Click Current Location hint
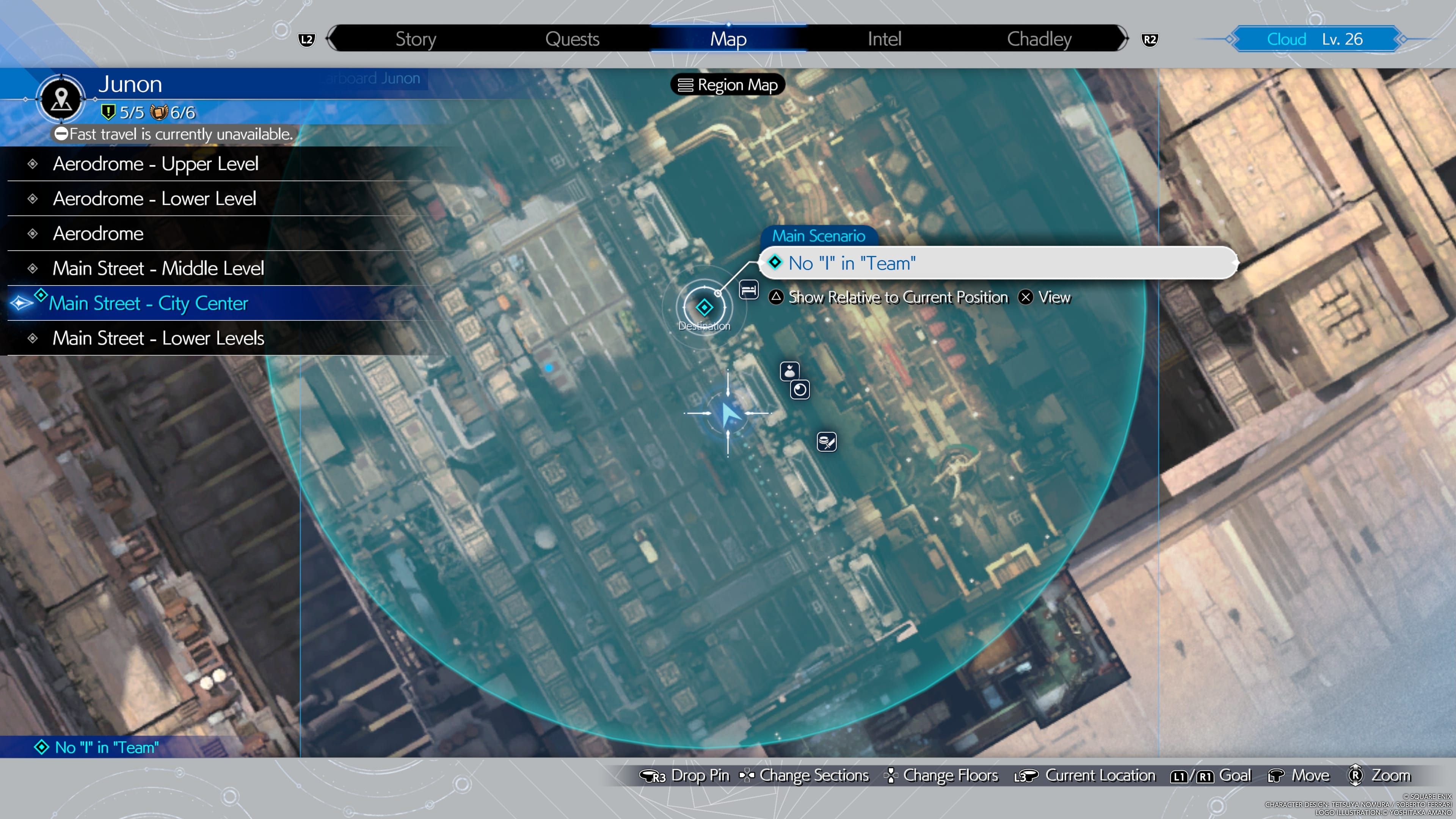1456x819 pixels. coord(1085,775)
